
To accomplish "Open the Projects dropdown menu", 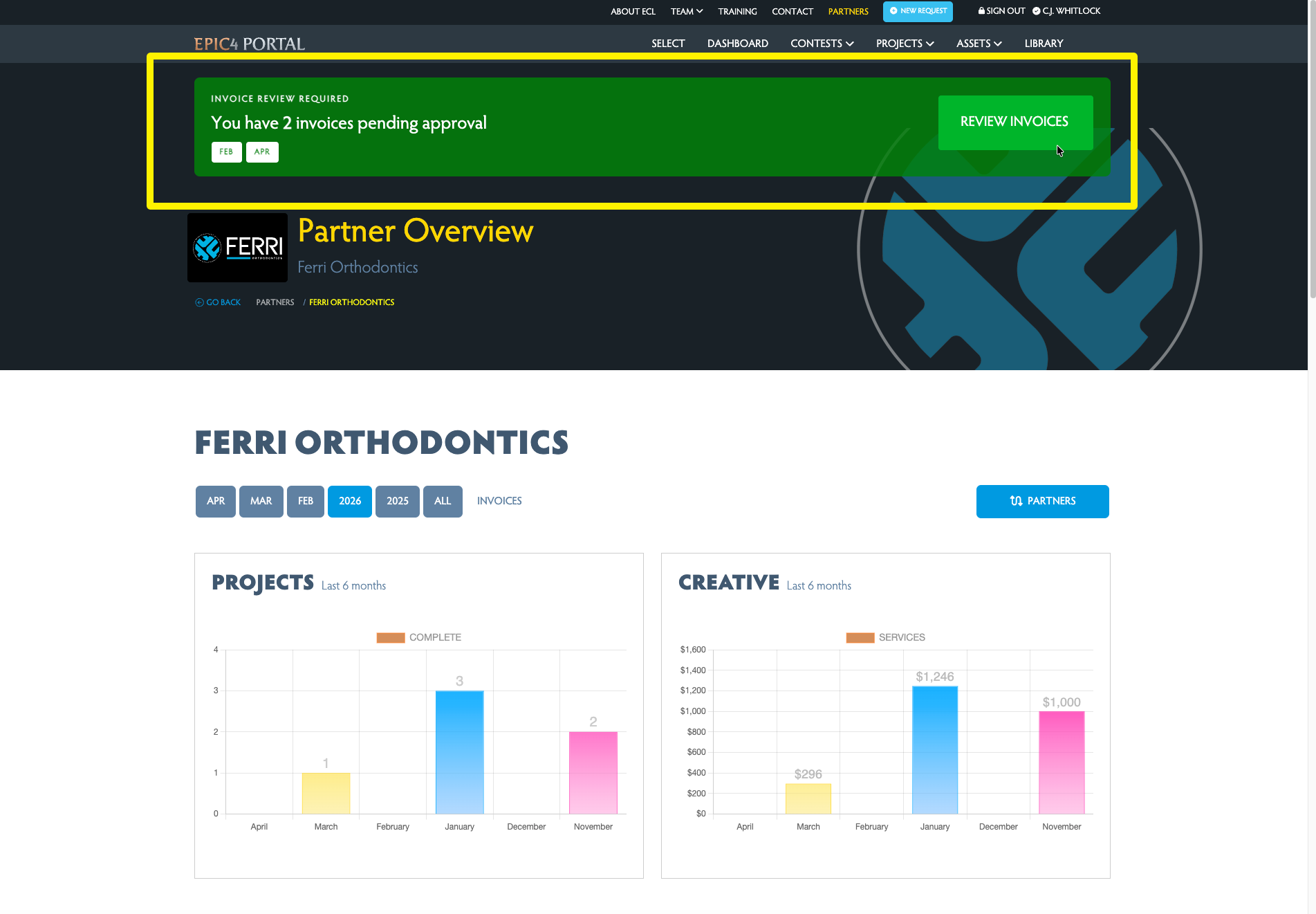I will tap(905, 44).
